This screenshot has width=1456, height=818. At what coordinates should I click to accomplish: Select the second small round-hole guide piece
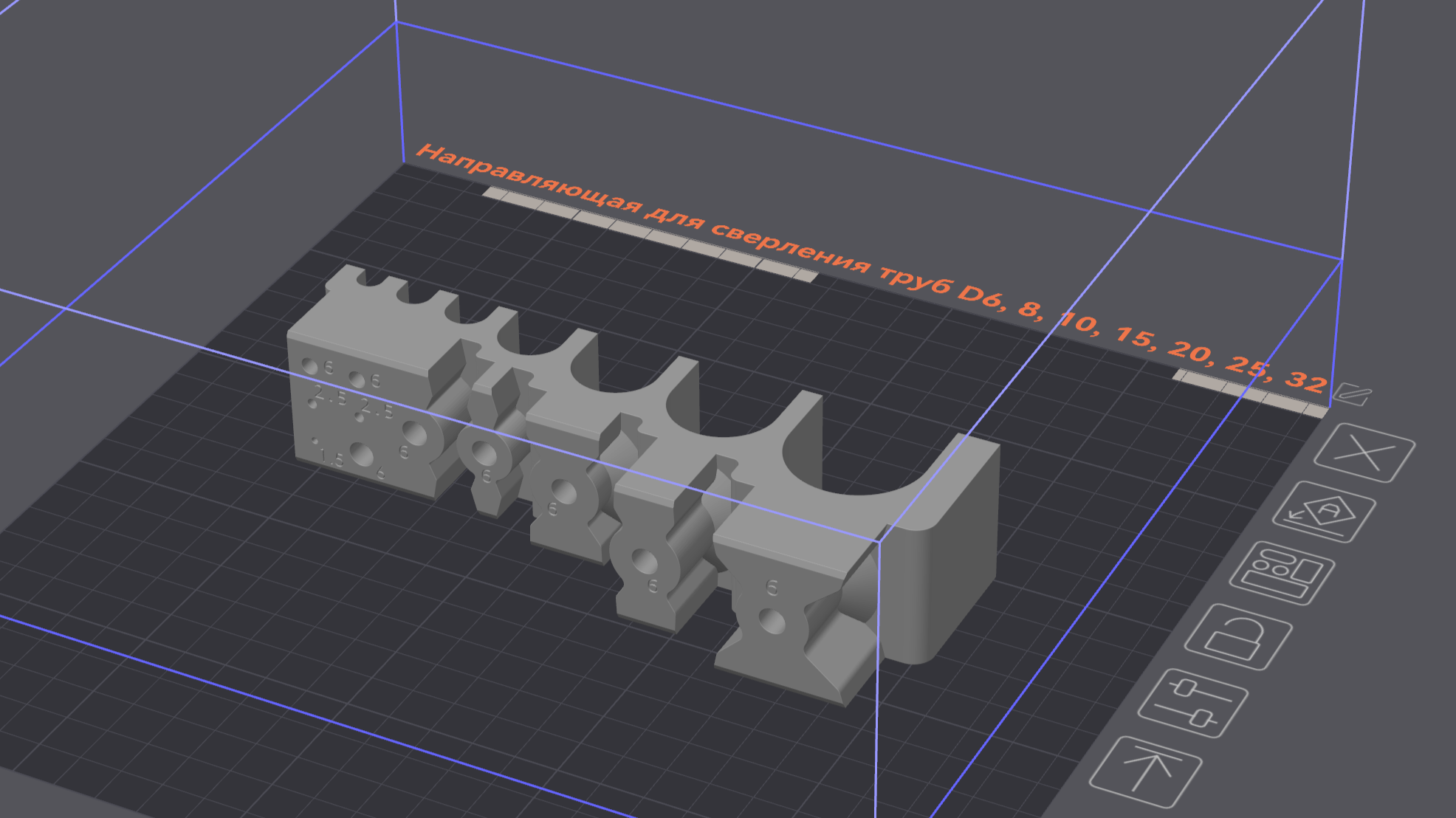tap(565, 491)
